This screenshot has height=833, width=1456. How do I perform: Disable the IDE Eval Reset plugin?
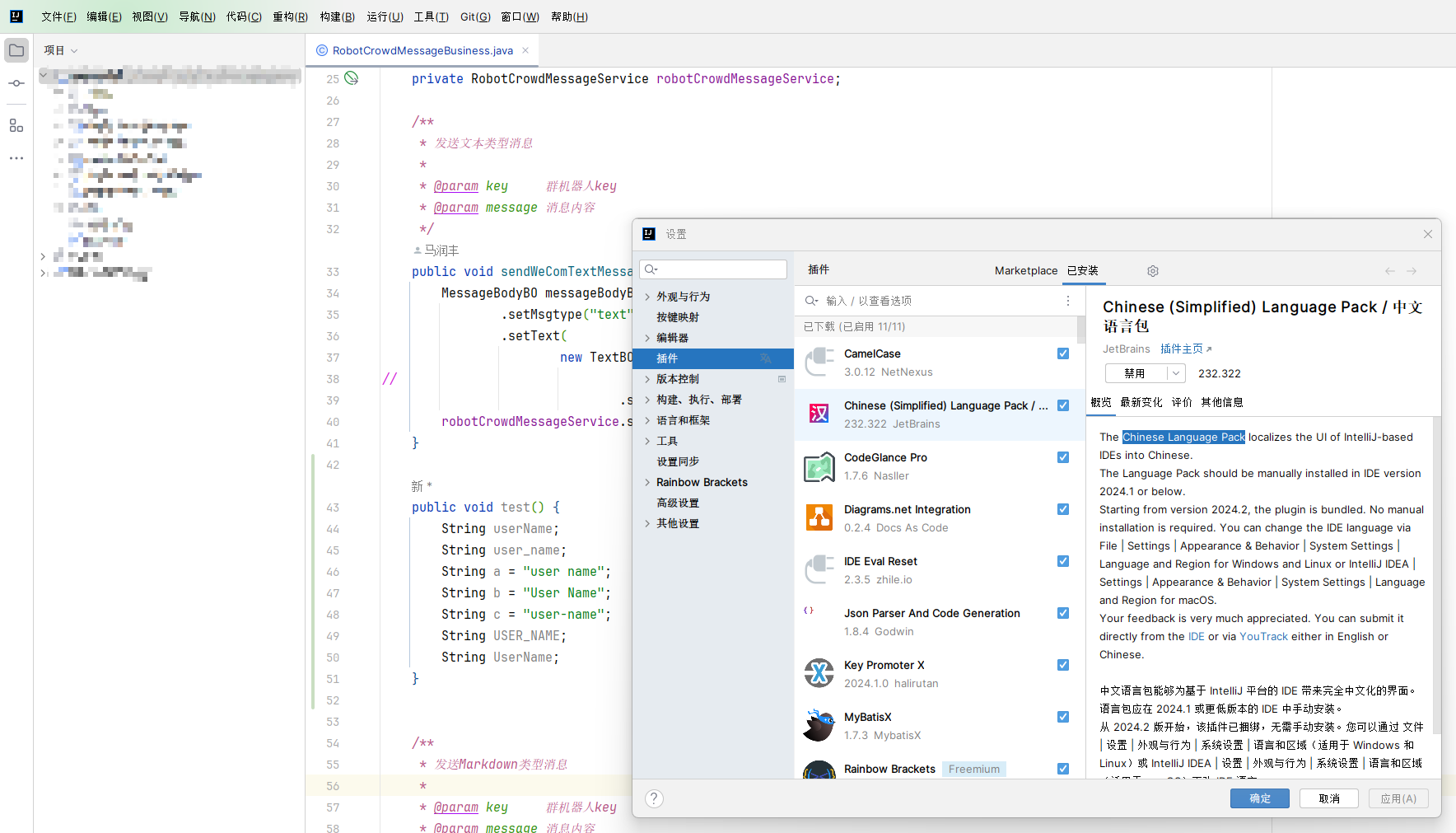pos(1063,561)
